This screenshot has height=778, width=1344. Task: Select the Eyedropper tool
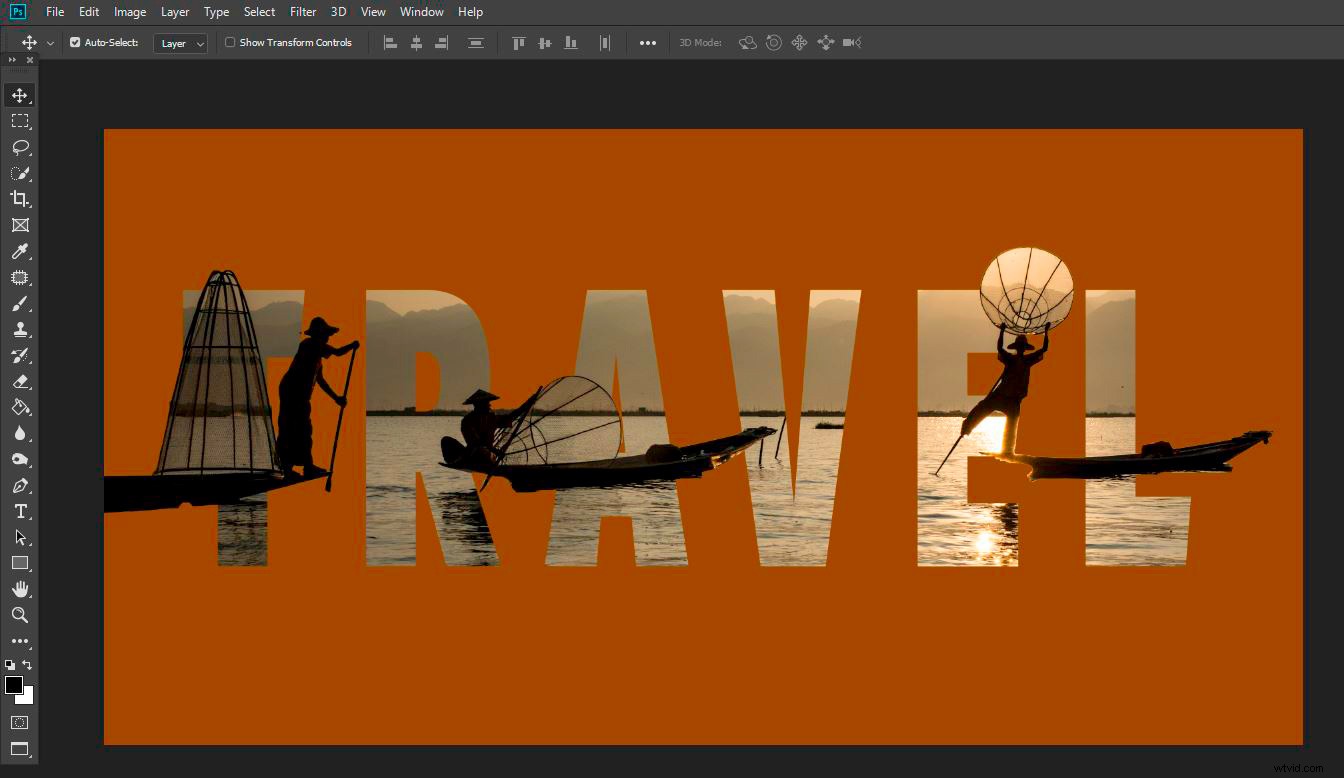point(20,251)
